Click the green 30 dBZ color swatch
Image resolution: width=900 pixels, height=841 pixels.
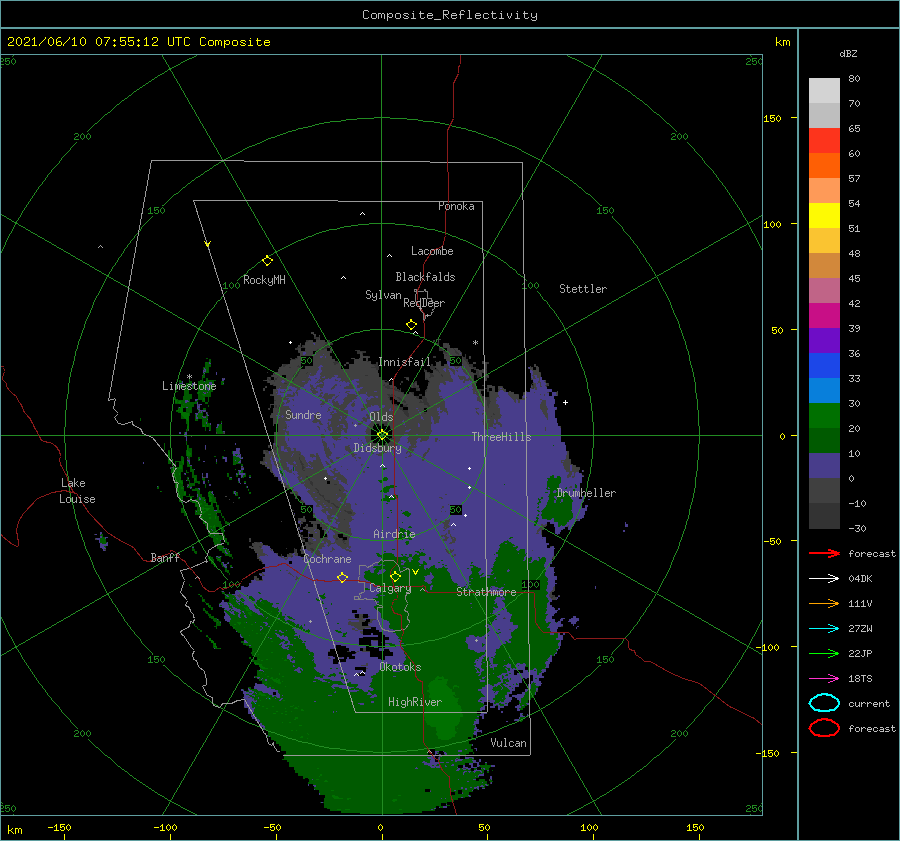824,416
